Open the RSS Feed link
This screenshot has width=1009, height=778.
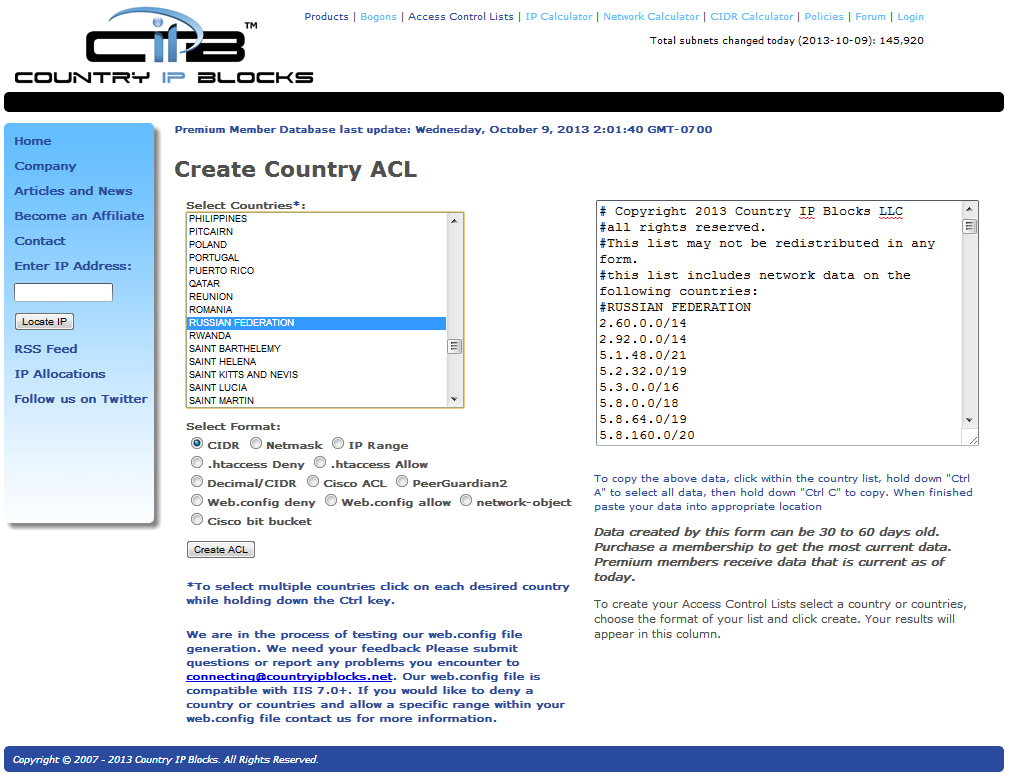pos(46,349)
